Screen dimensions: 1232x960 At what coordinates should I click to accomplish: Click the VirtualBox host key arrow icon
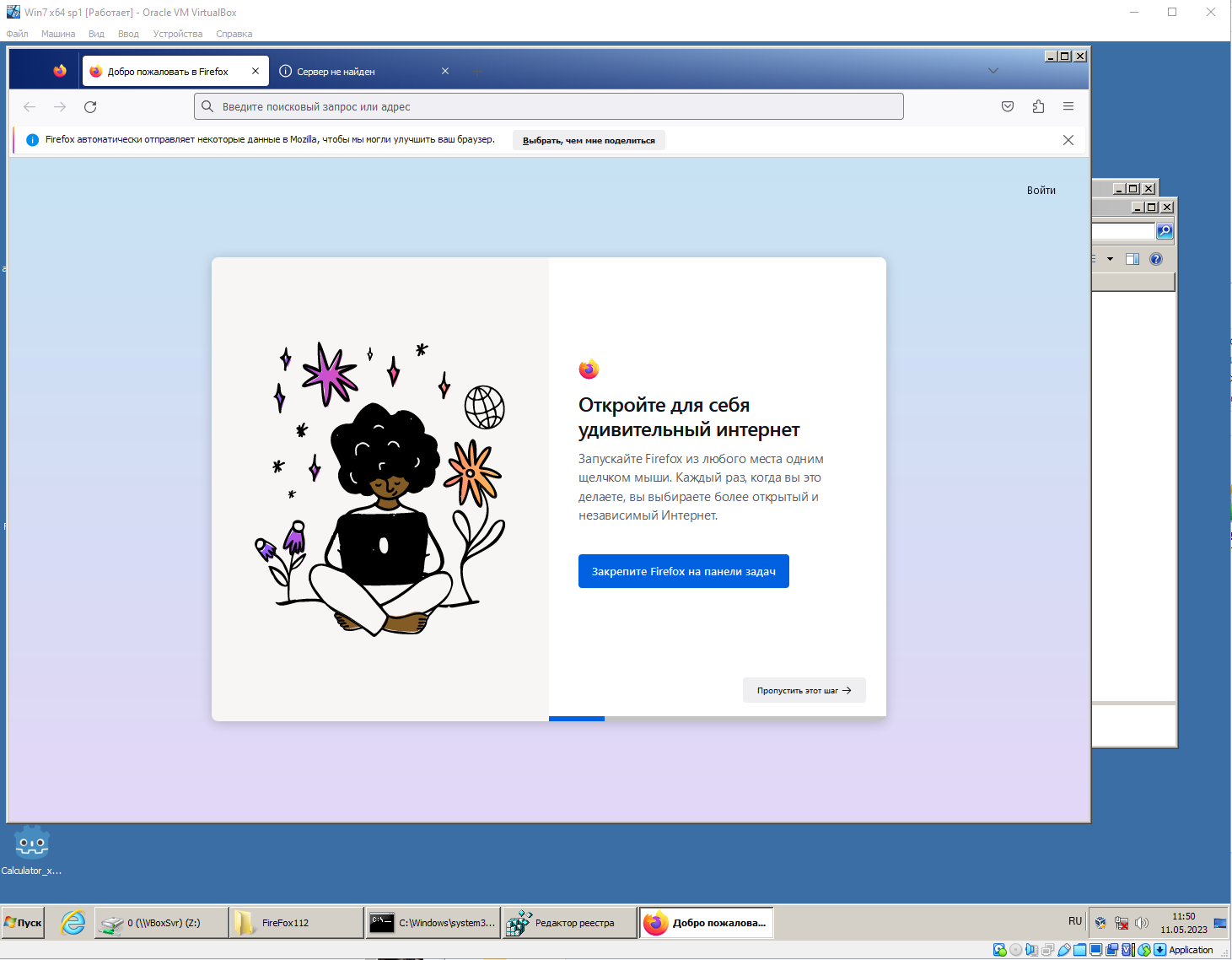tap(1160, 950)
